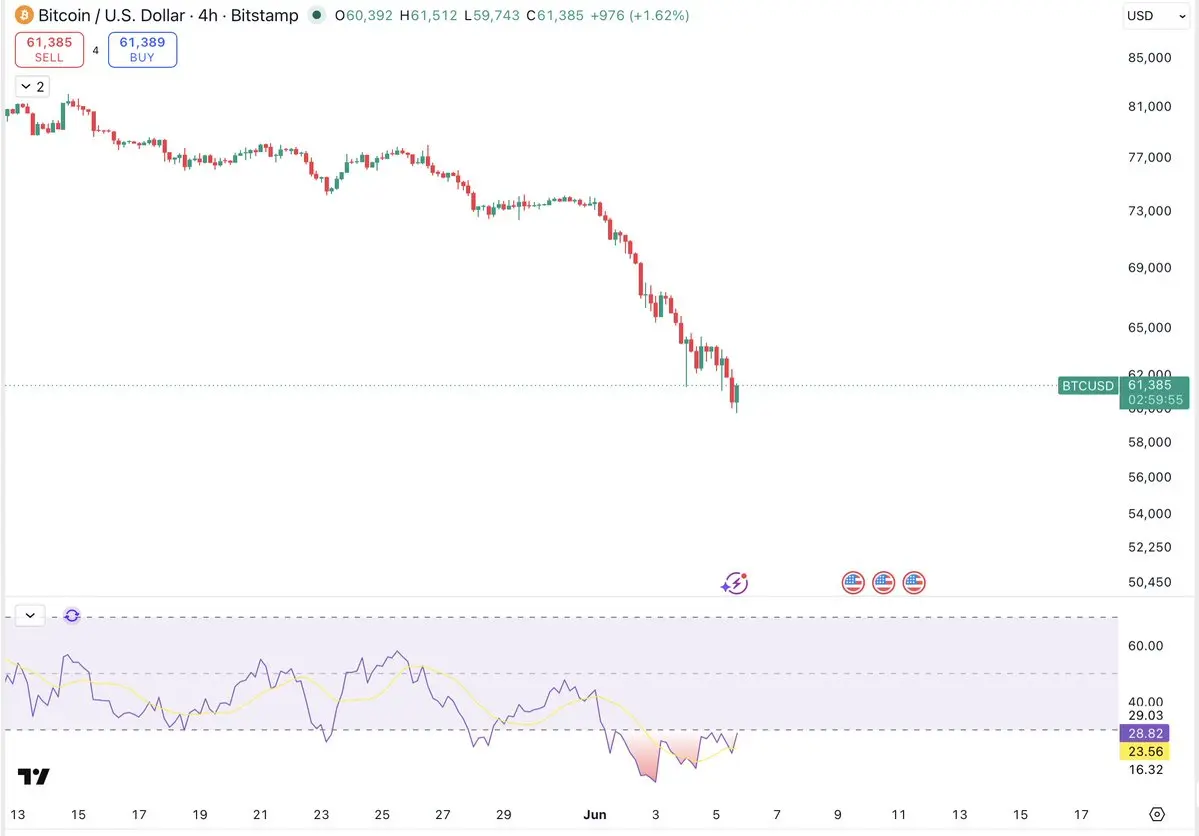Click the 65,000 price axis label
This screenshot has width=1199, height=836.
coord(1149,327)
